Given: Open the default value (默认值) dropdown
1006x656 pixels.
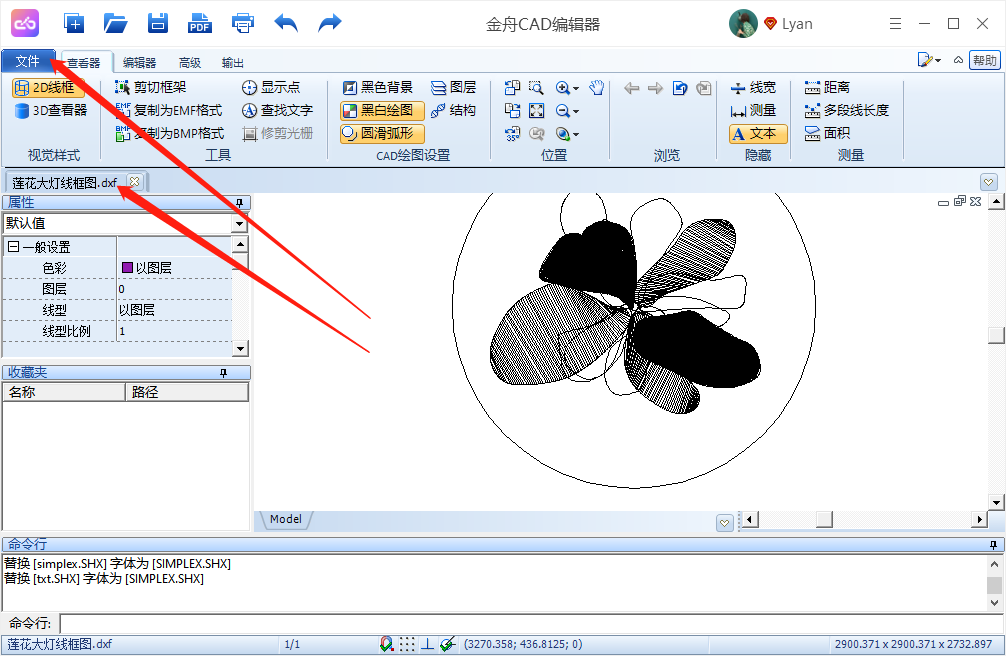Looking at the screenshot, I should click(239, 224).
